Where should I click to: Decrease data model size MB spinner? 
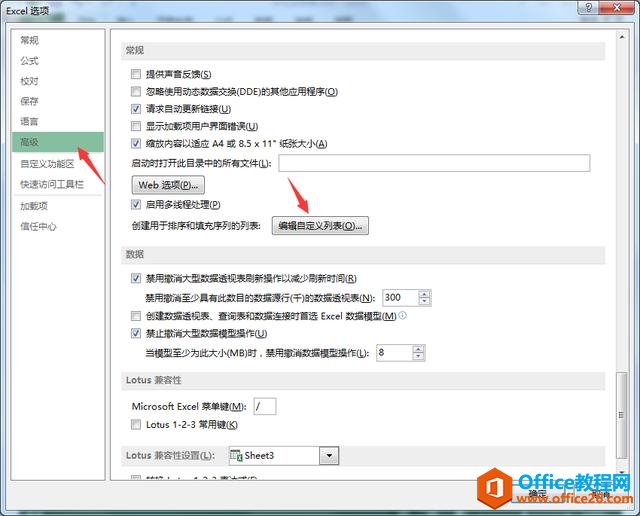coord(418,357)
